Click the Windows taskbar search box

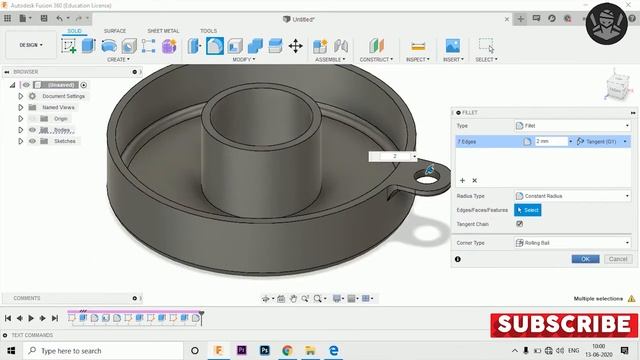coord(103,351)
